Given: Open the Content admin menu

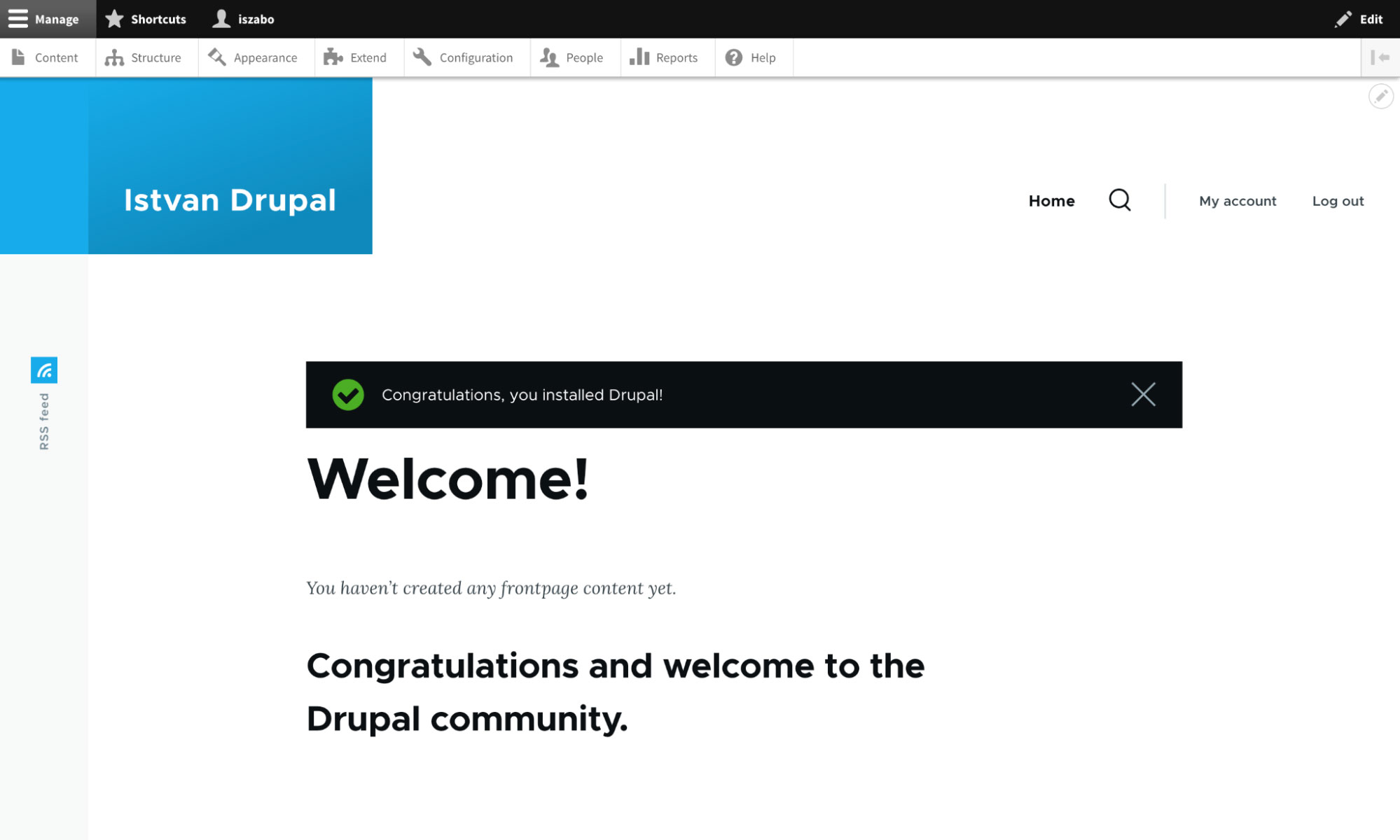Looking at the screenshot, I should [x=47, y=57].
